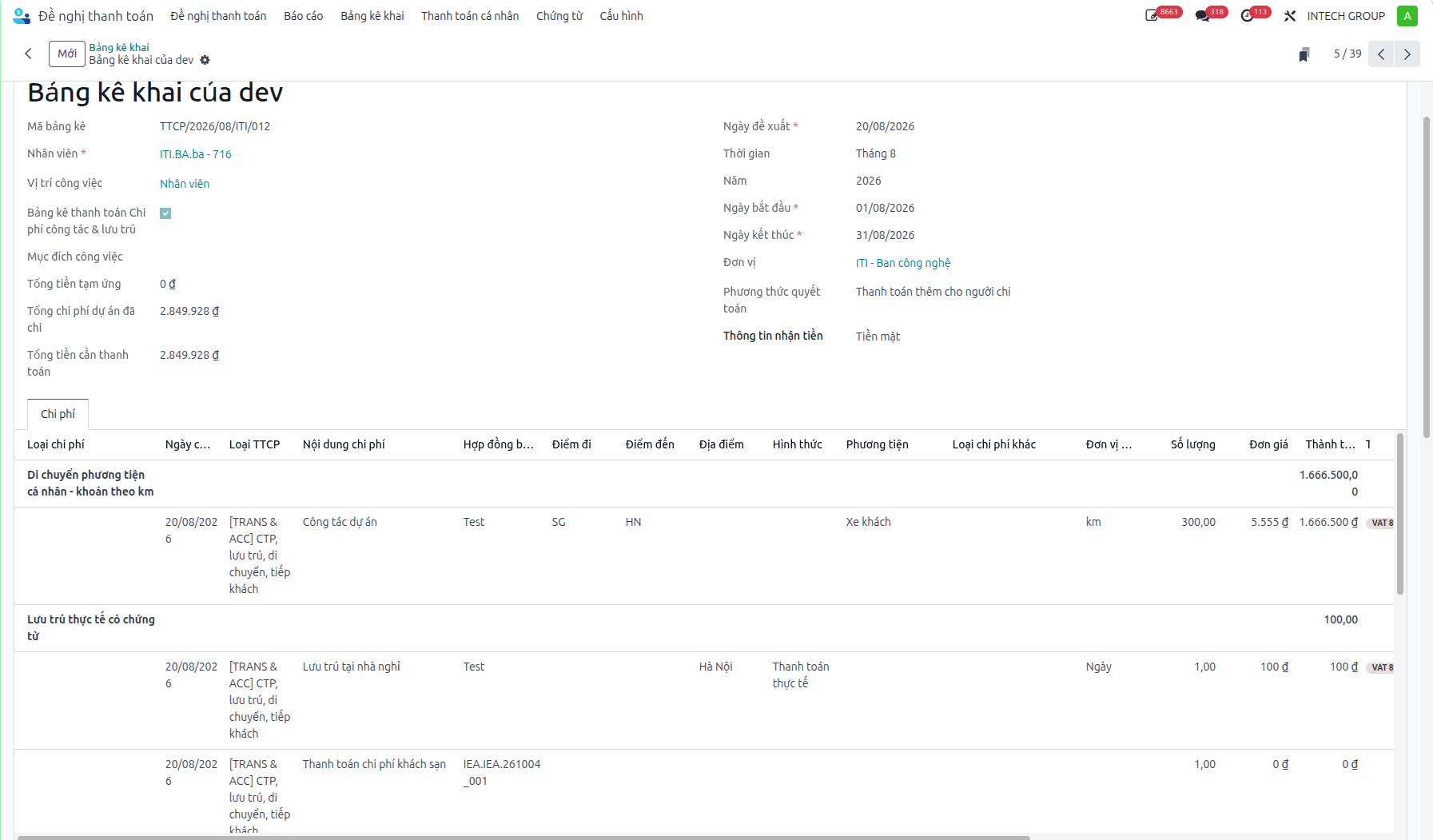
Task: Go to the previous record arrow
Action: click(1381, 54)
